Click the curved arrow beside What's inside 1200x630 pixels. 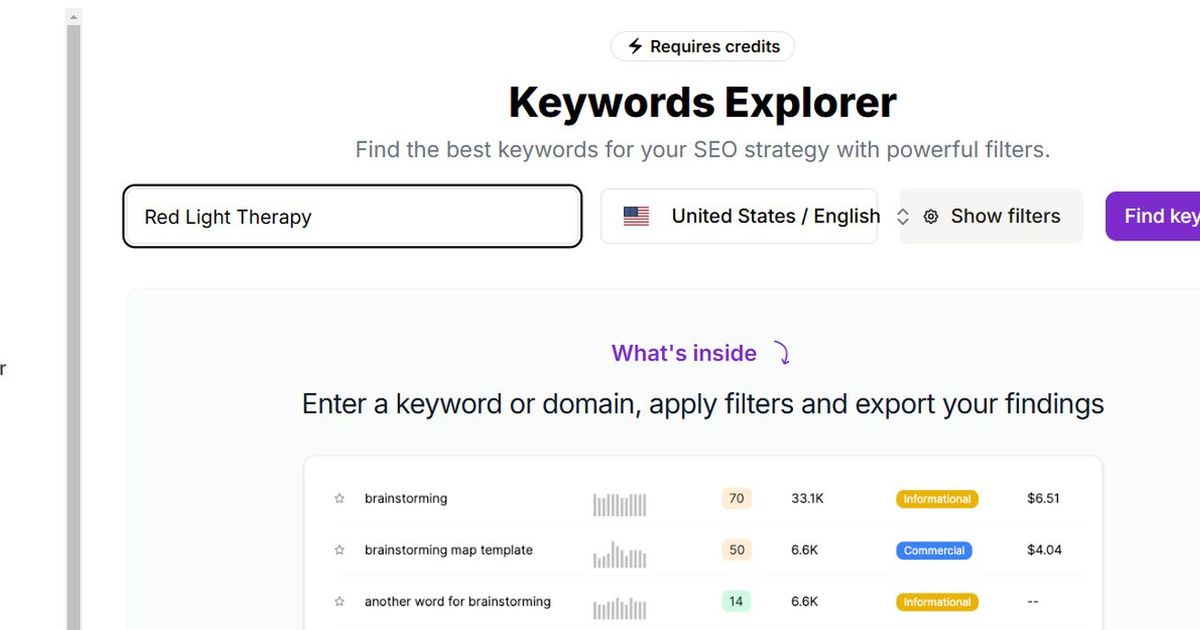pyautogui.click(x=782, y=353)
